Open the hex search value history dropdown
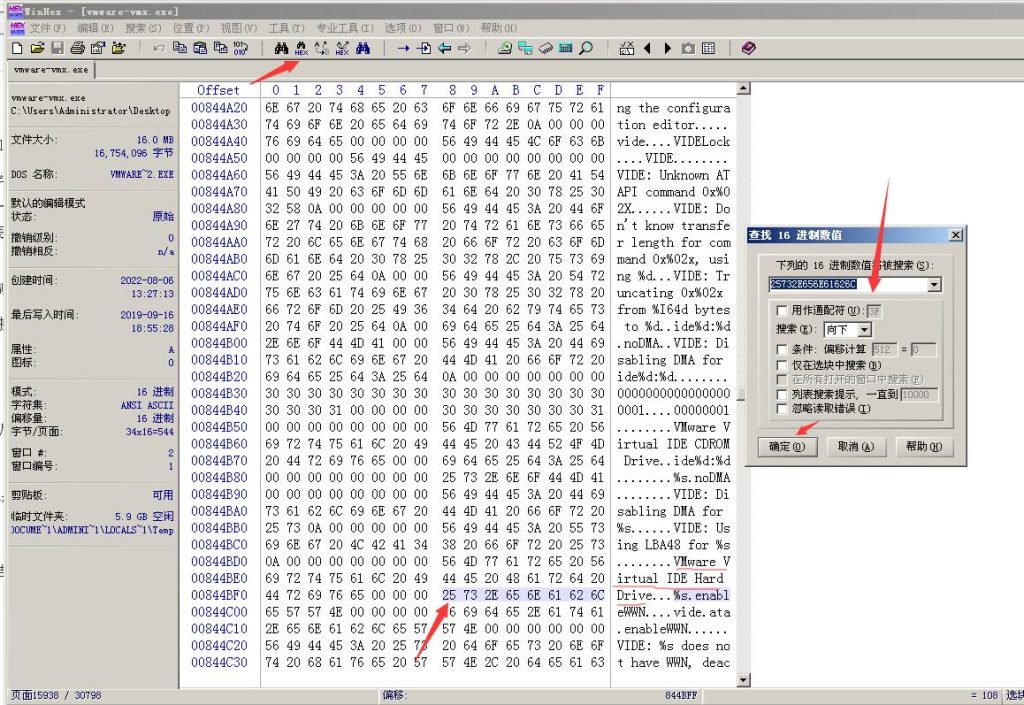 click(934, 285)
